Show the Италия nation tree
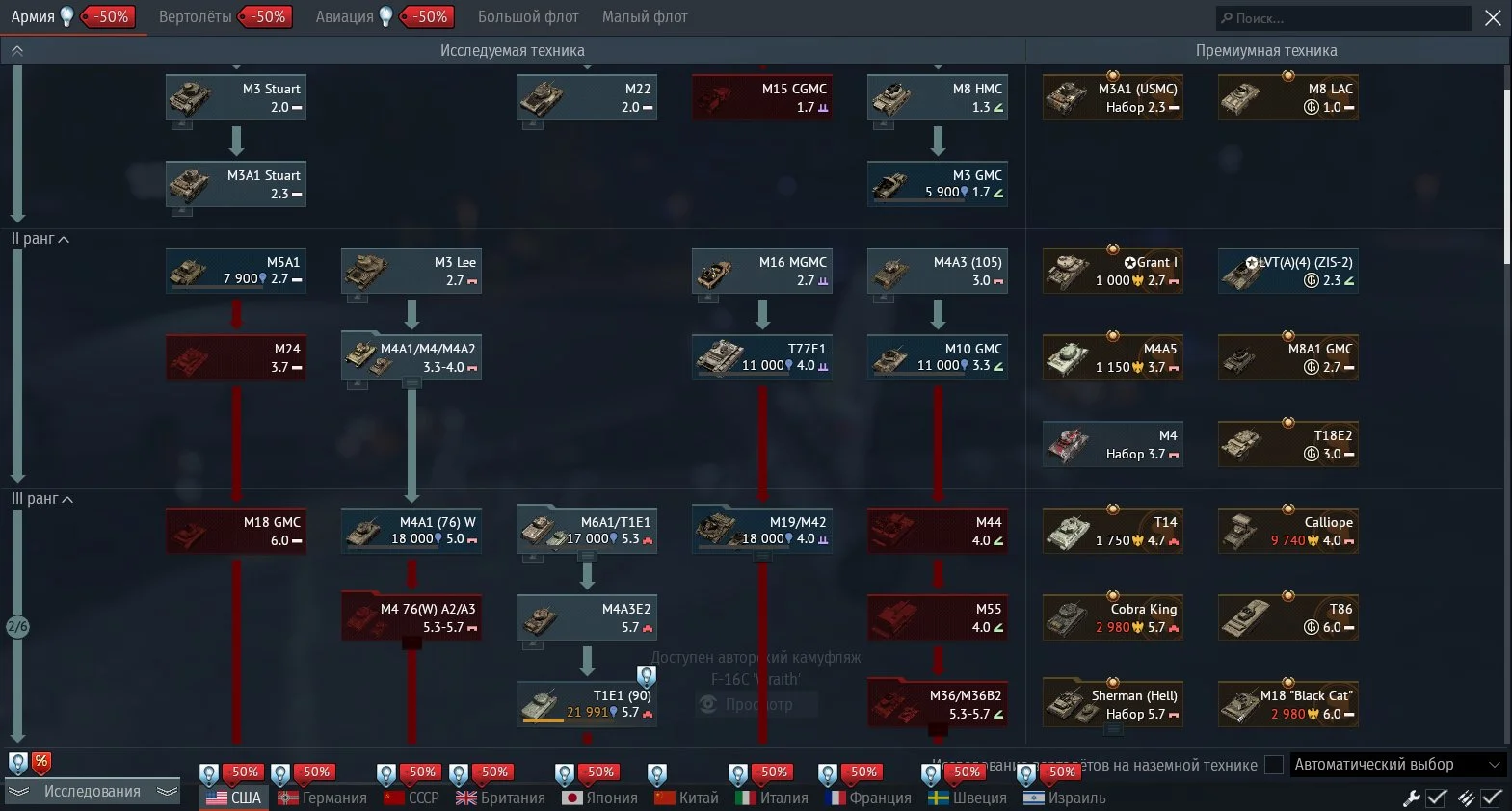The width and height of the screenshot is (1512, 811). [772, 798]
